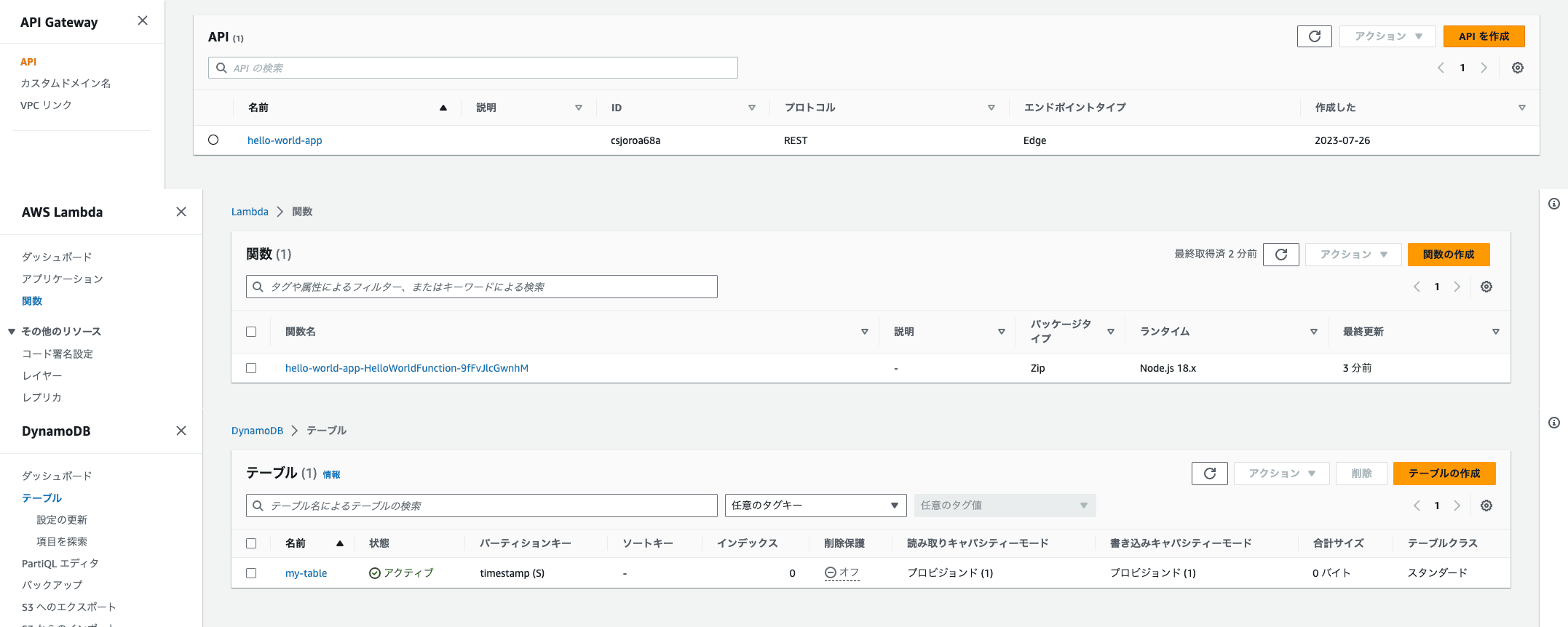Toggle select-all checkbox in DynamoDB tables

click(x=251, y=543)
